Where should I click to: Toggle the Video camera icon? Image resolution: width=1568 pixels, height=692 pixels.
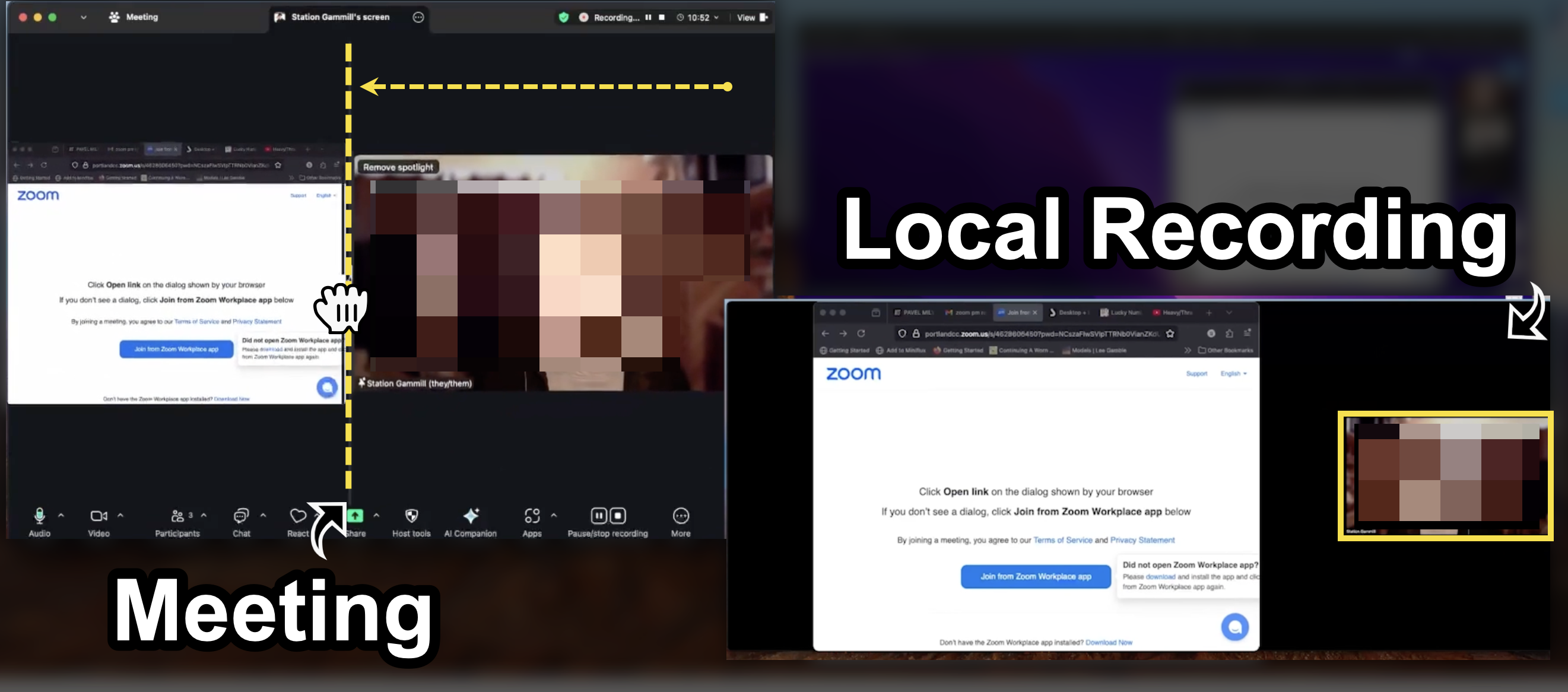coord(98,516)
